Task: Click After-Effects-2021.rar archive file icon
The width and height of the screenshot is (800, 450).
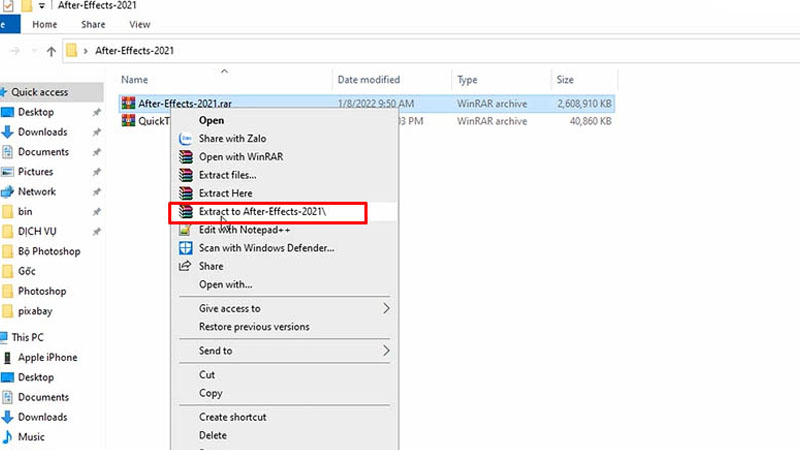Action: pyautogui.click(x=128, y=103)
